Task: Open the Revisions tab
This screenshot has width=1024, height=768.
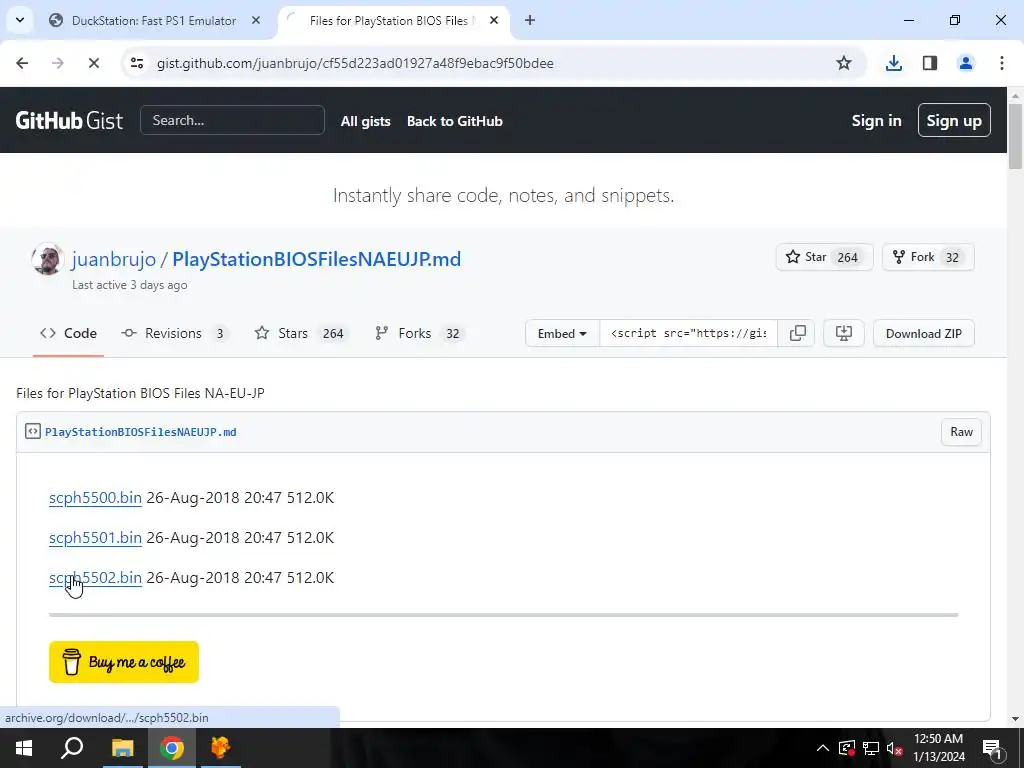Action: point(174,333)
